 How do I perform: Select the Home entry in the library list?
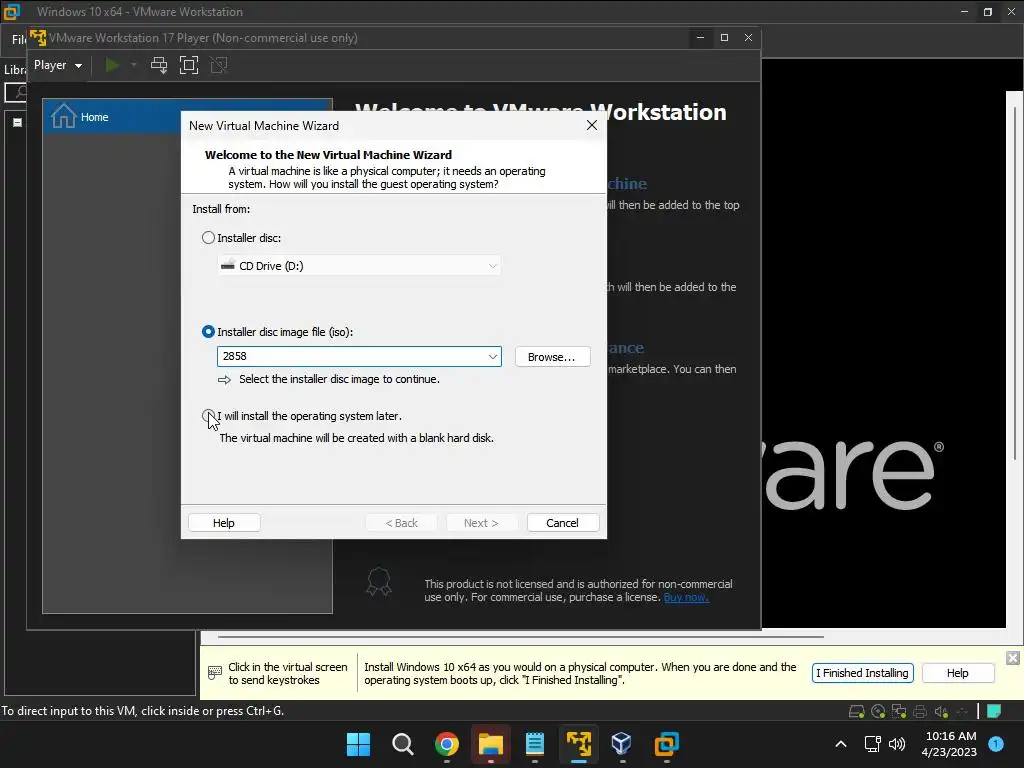(x=112, y=117)
